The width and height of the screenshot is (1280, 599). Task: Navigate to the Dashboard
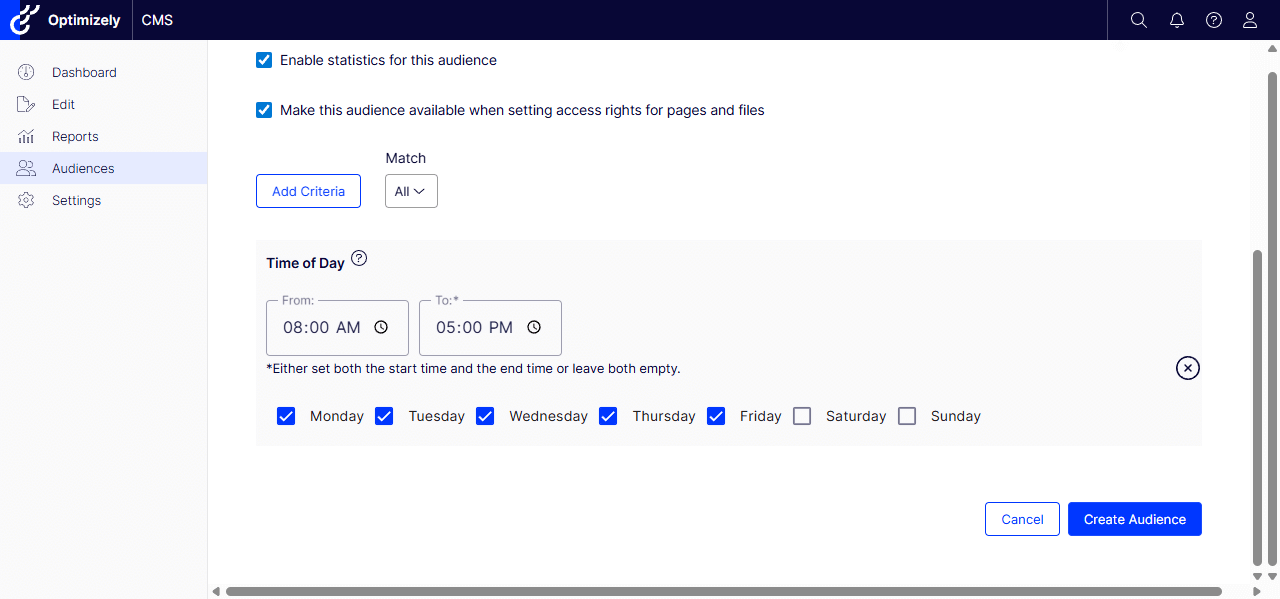point(84,72)
